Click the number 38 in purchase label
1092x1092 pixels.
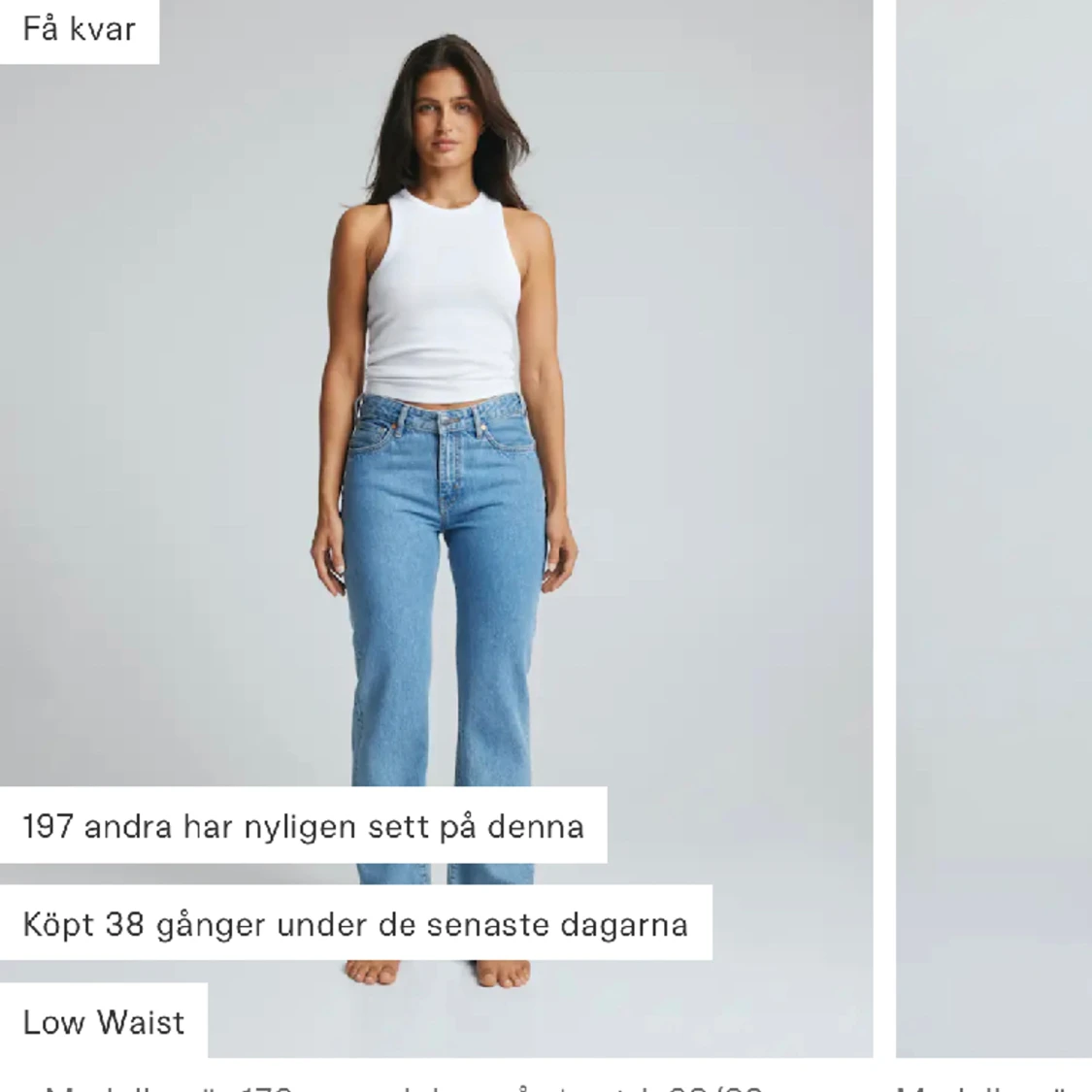pos(124,924)
